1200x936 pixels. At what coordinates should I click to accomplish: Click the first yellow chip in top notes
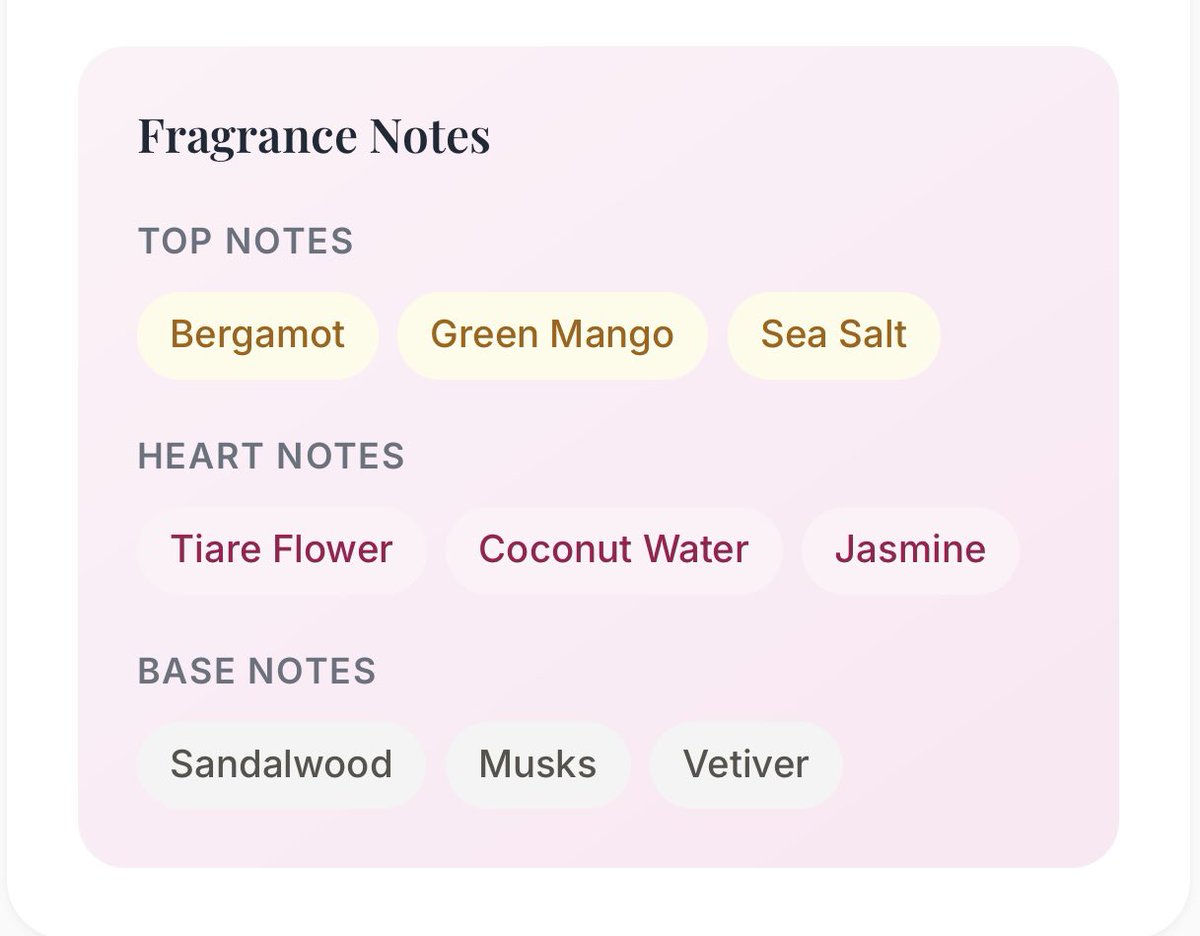(x=258, y=335)
